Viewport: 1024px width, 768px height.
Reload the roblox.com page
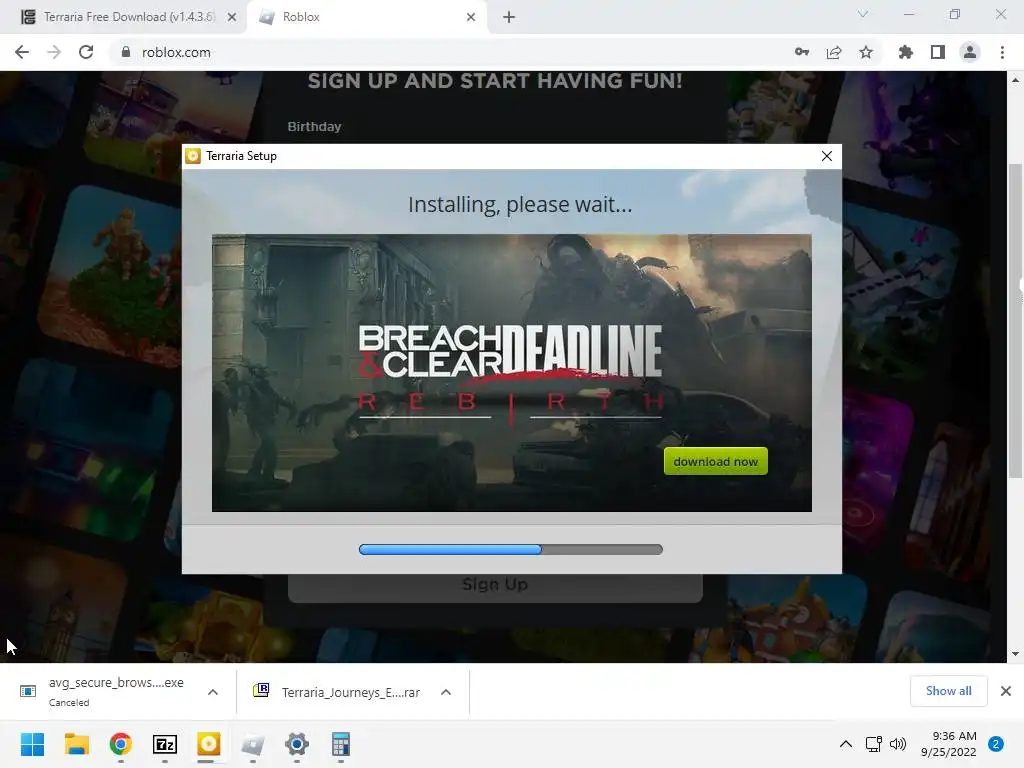click(86, 52)
